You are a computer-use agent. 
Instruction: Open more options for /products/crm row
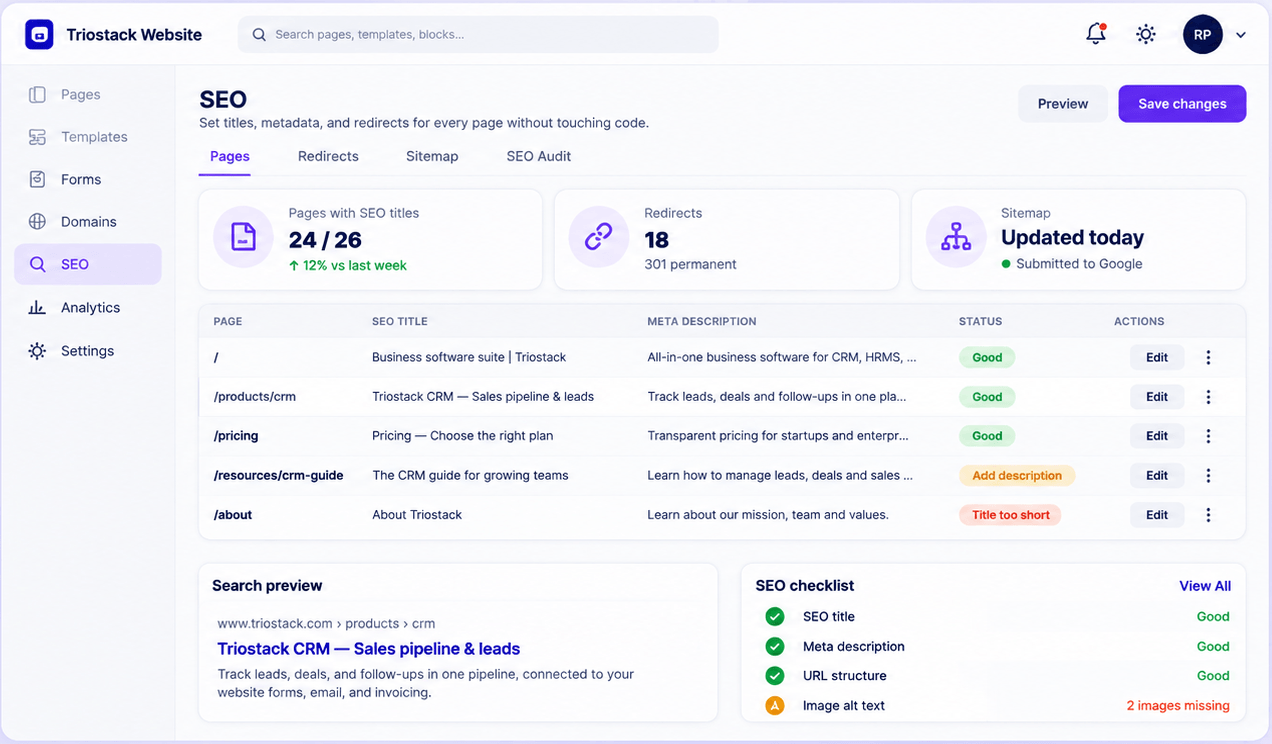click(x=1208, y=397)
